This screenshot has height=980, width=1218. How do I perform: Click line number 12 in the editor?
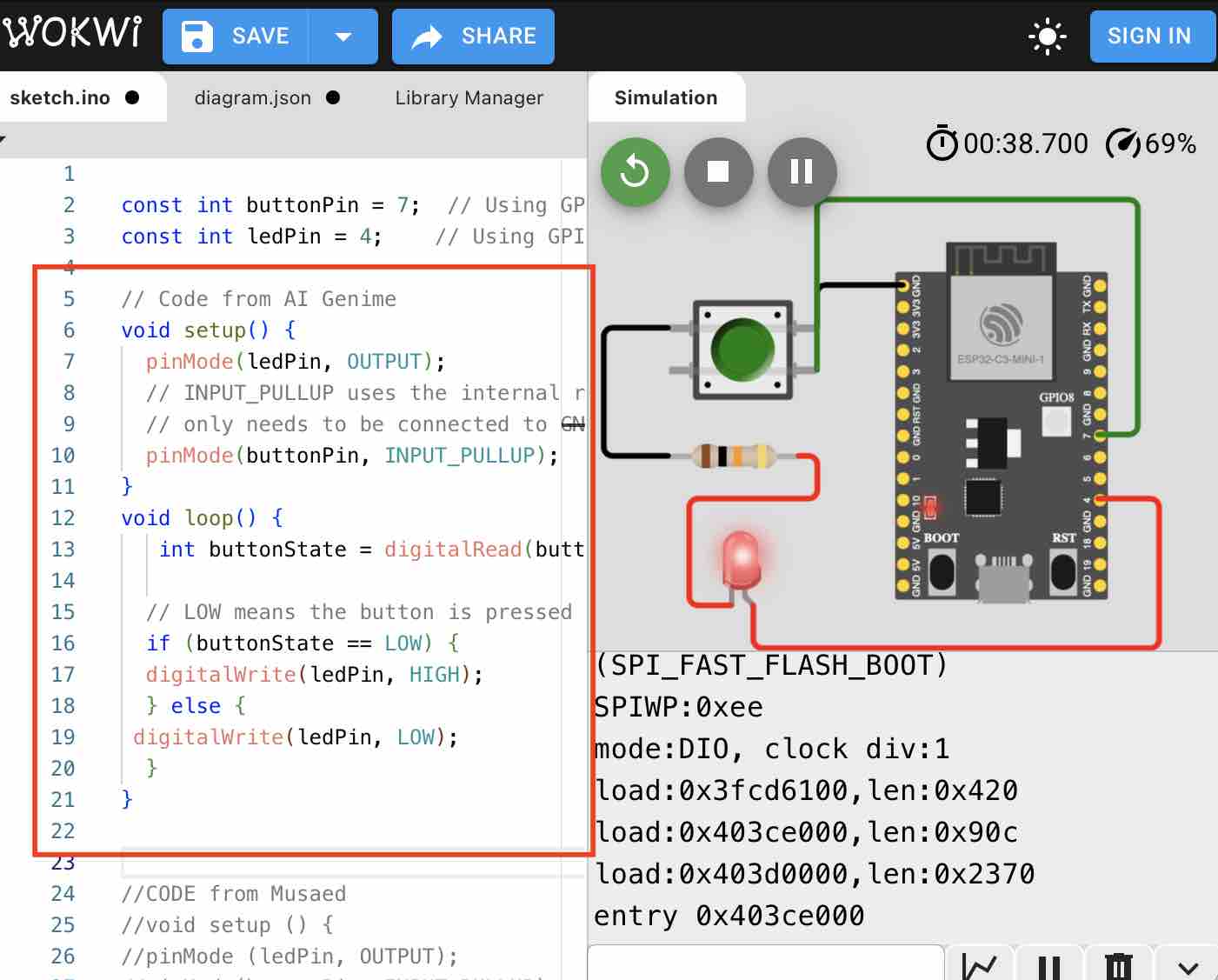[63, 518]
